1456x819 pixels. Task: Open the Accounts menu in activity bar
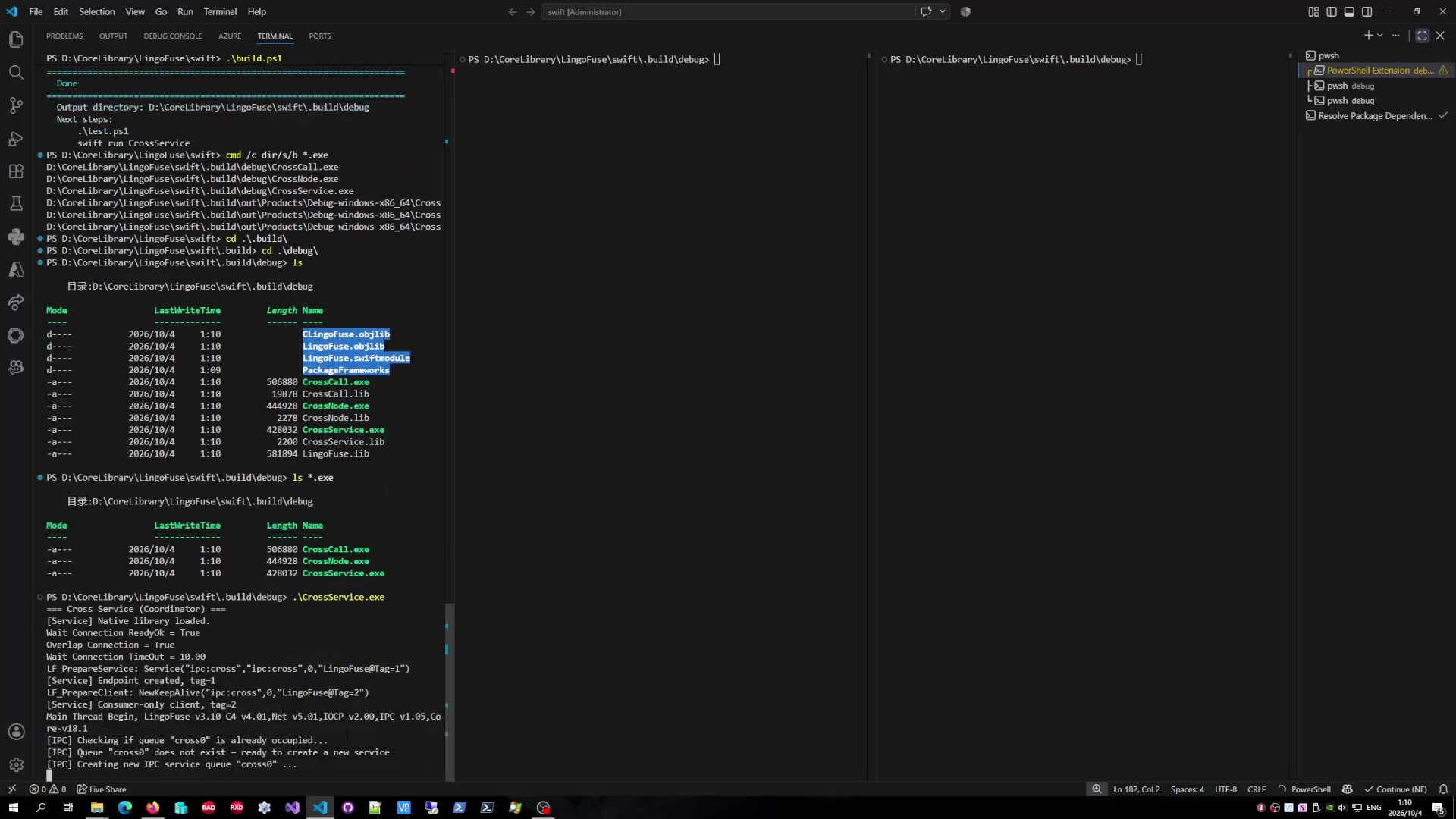pos(16,732)
